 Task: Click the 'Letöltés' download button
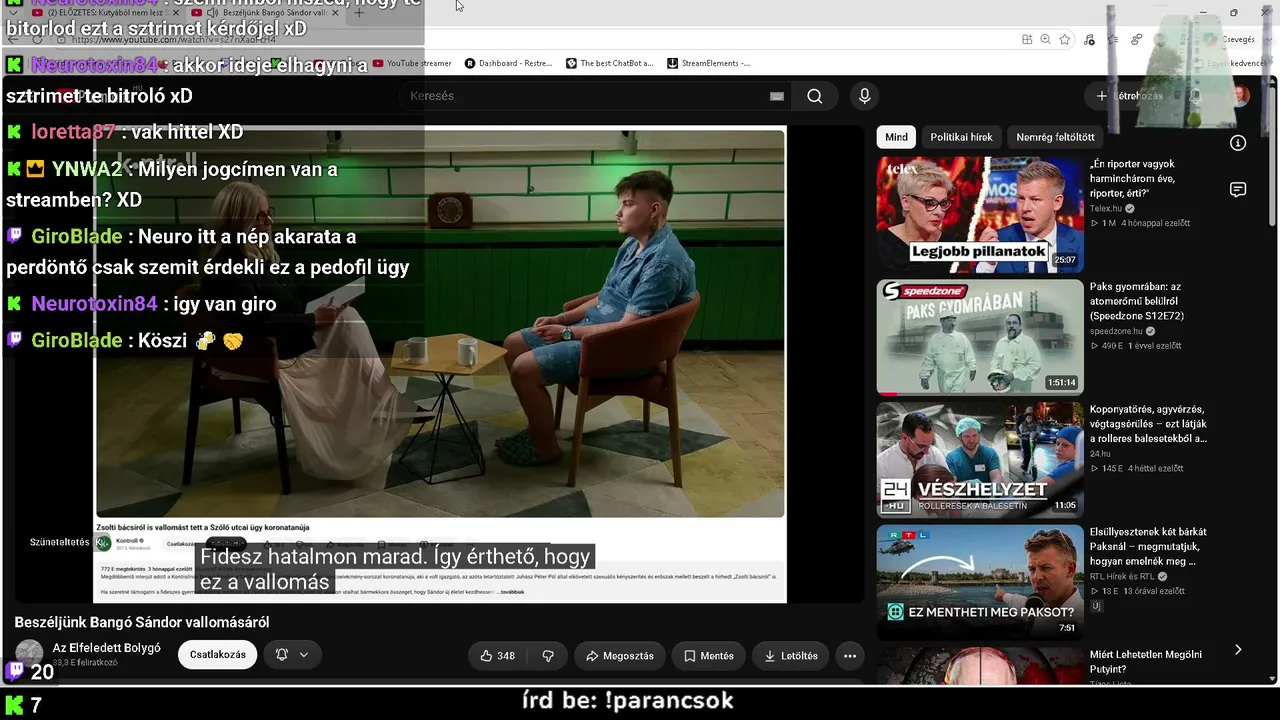[x=791, y=656]
